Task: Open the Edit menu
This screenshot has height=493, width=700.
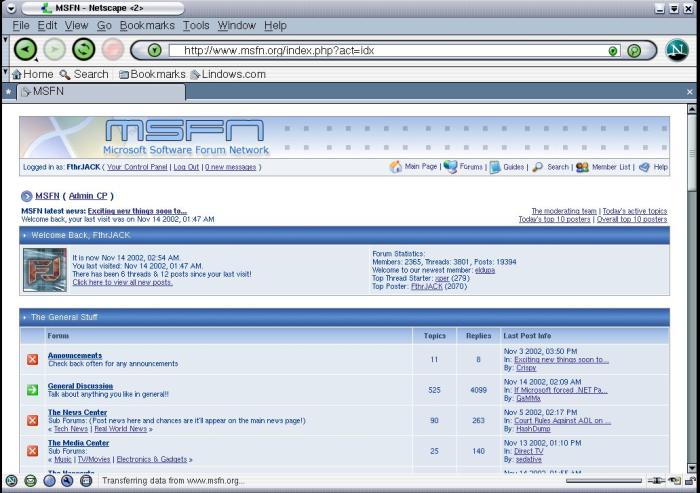Action: (x=47, y=25)
